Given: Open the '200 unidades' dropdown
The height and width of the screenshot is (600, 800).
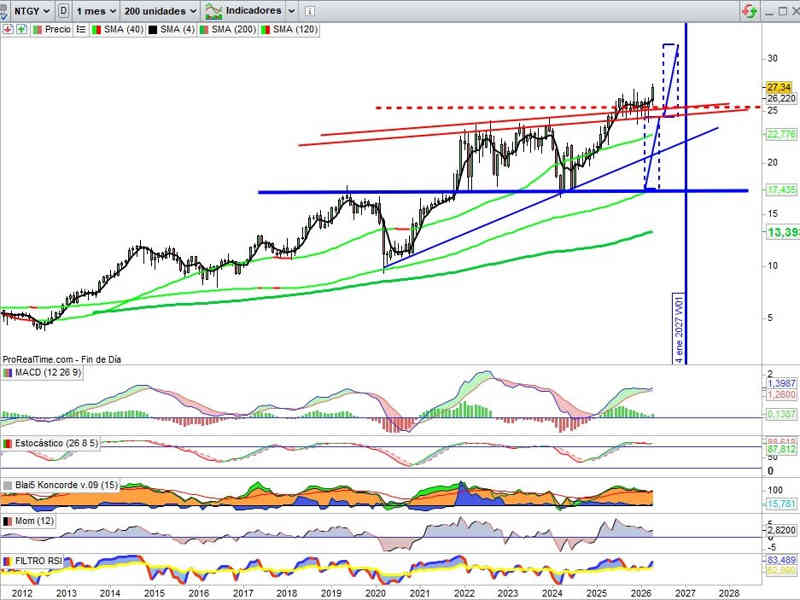Looking at the screenshot, I should pos(160,10).
